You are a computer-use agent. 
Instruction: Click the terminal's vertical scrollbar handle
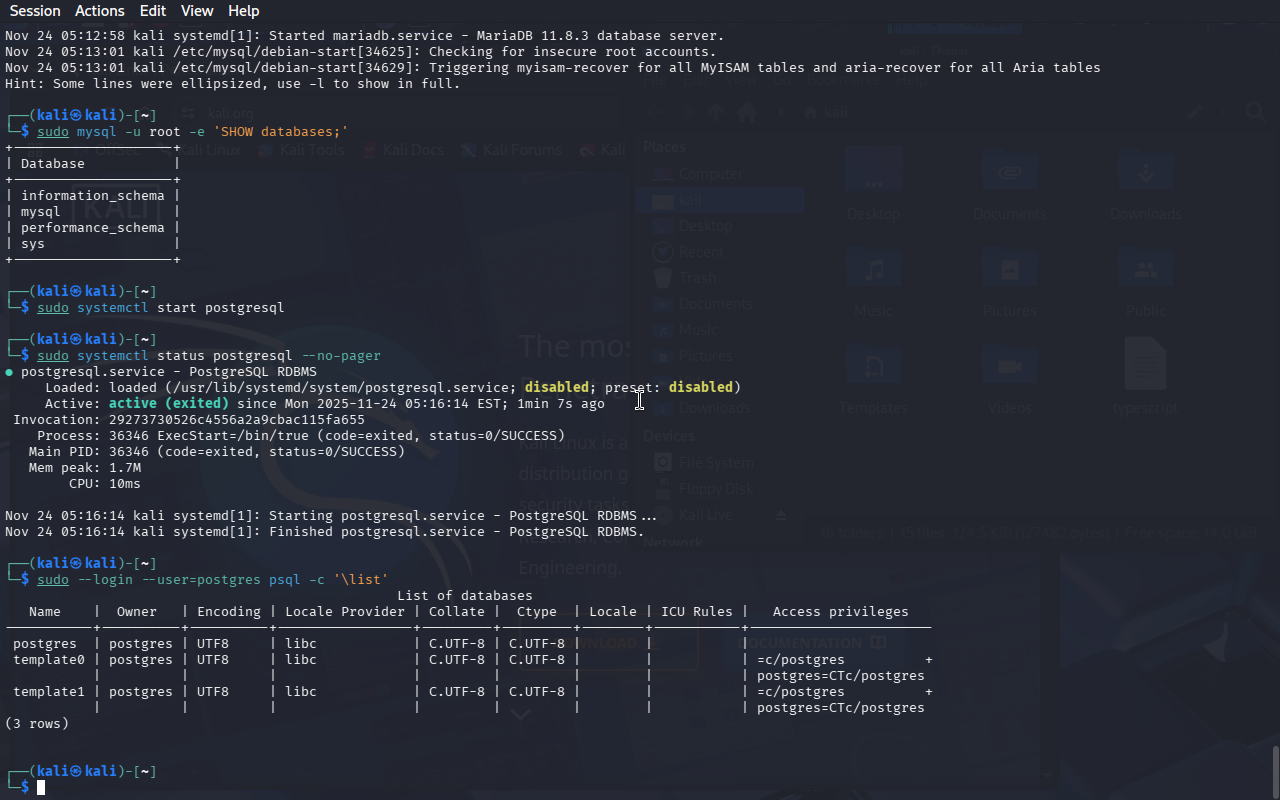tap(1274, 770)
